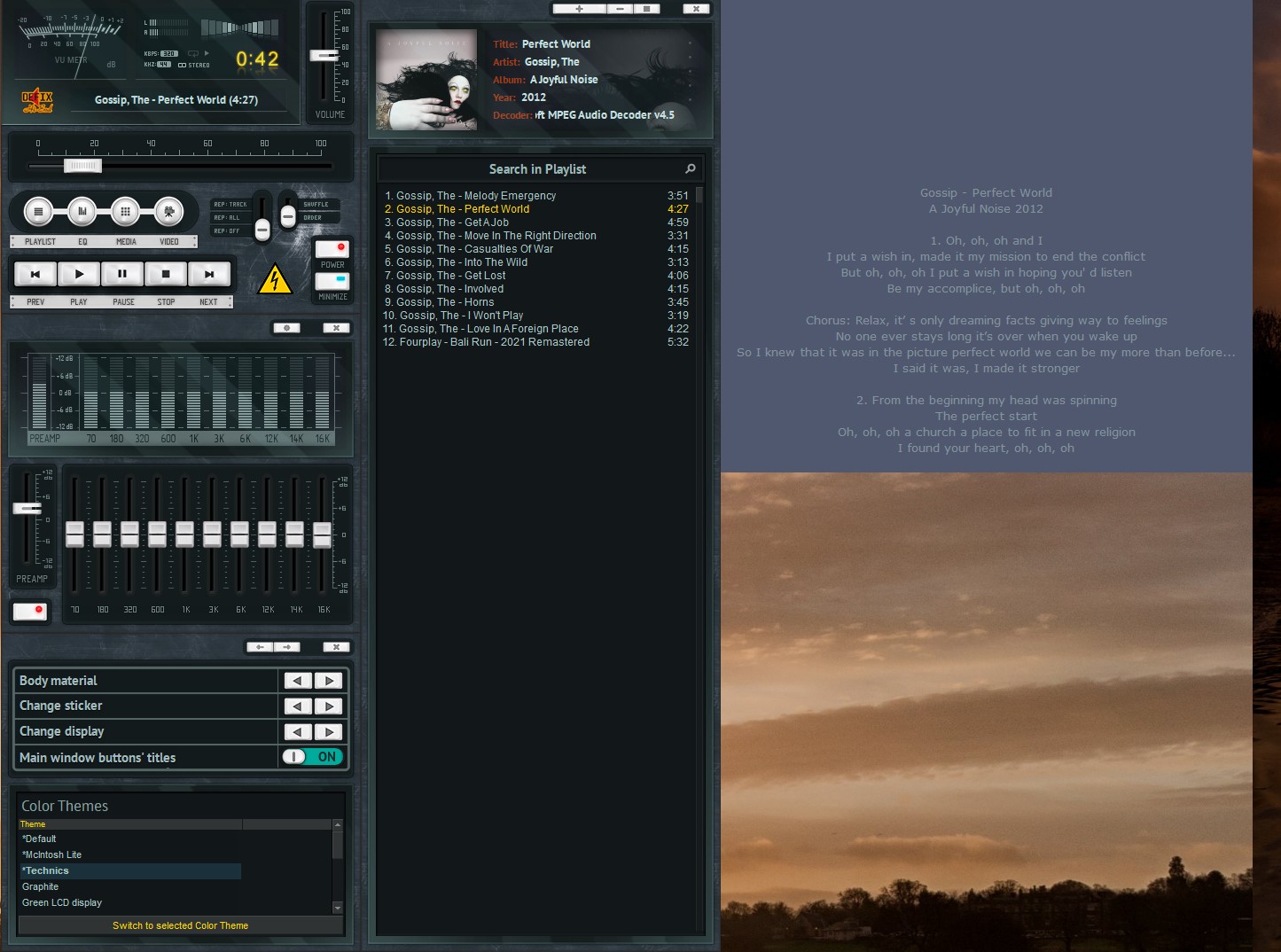
Task: Open the Playlist window with round Playlist button
Action: click(38, 212)
